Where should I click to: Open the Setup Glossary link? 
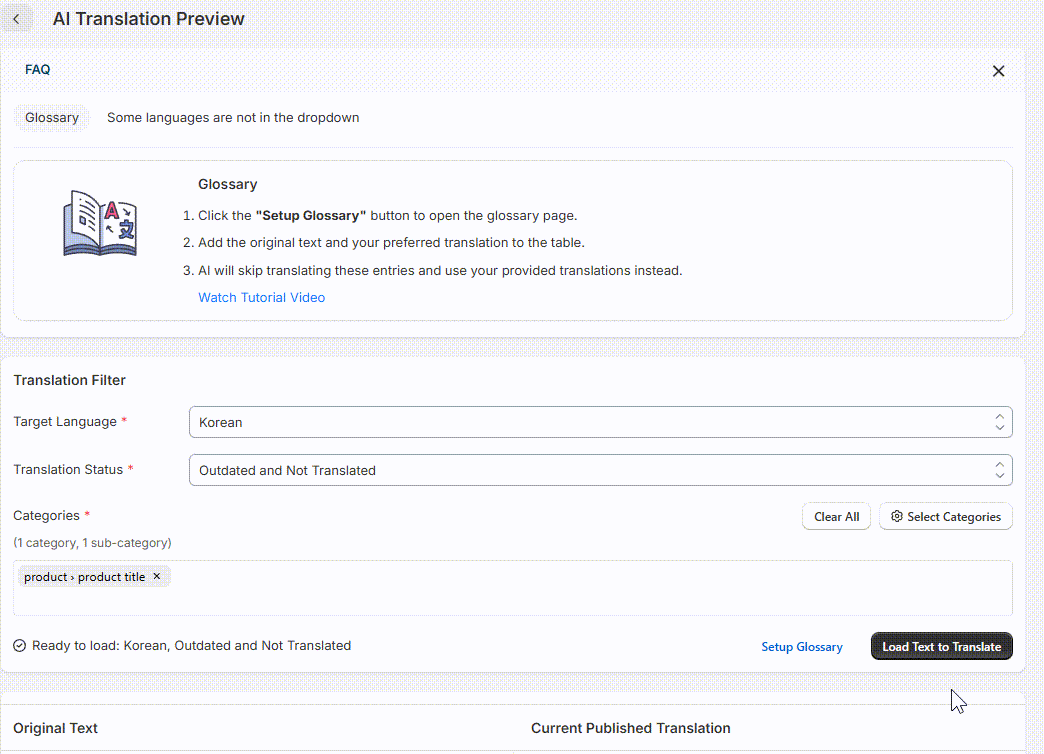click(x=802, y=647)
